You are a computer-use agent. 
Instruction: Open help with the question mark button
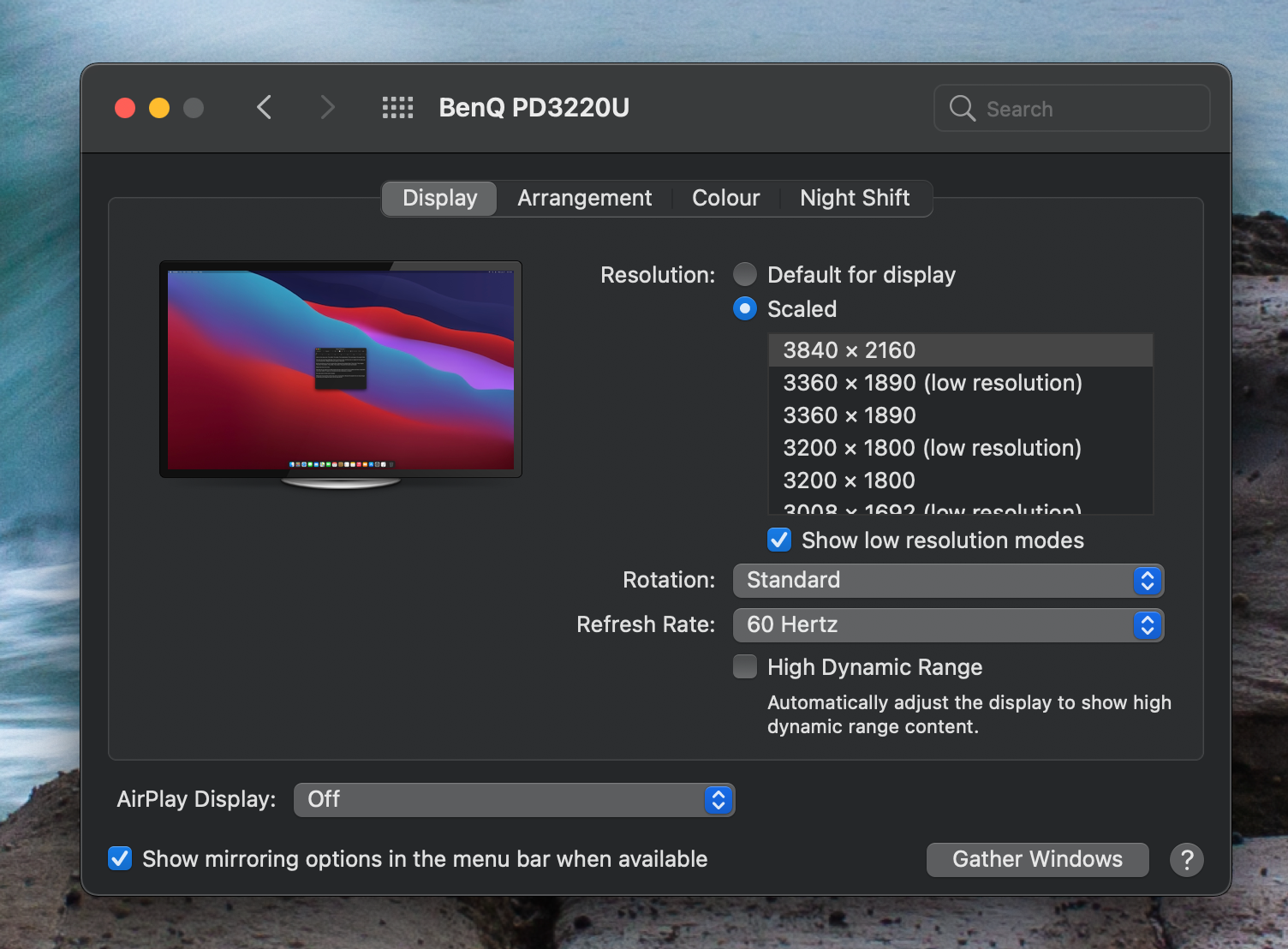(x=1187, y=859)
